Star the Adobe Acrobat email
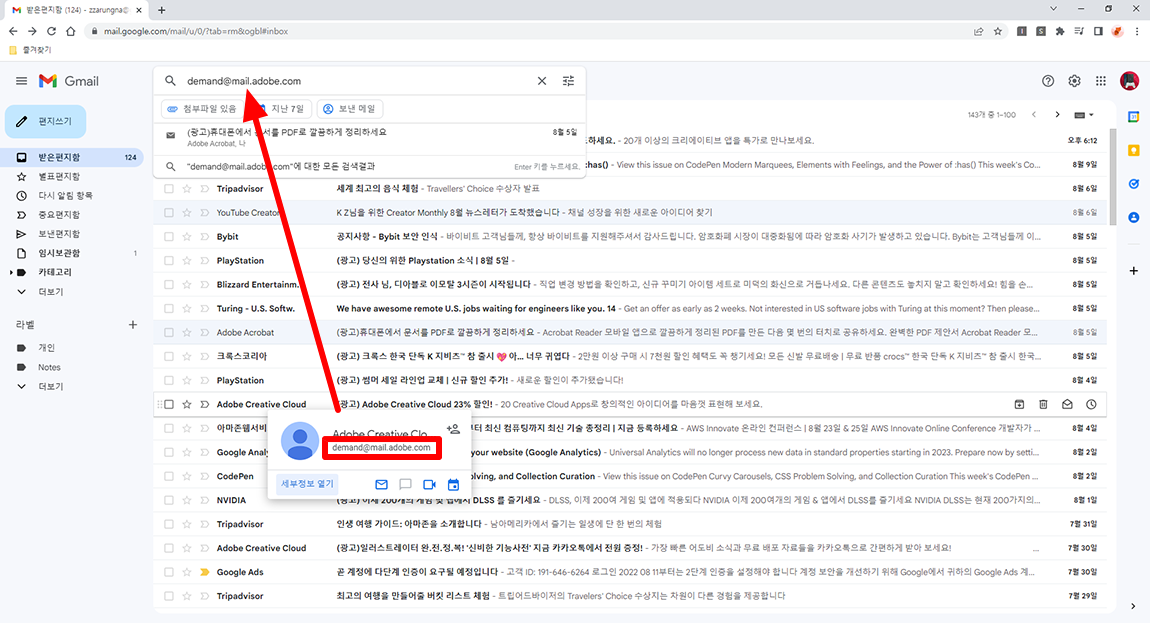The width and height of the screenshot is (1150, 623). click(x=187, y=332)
